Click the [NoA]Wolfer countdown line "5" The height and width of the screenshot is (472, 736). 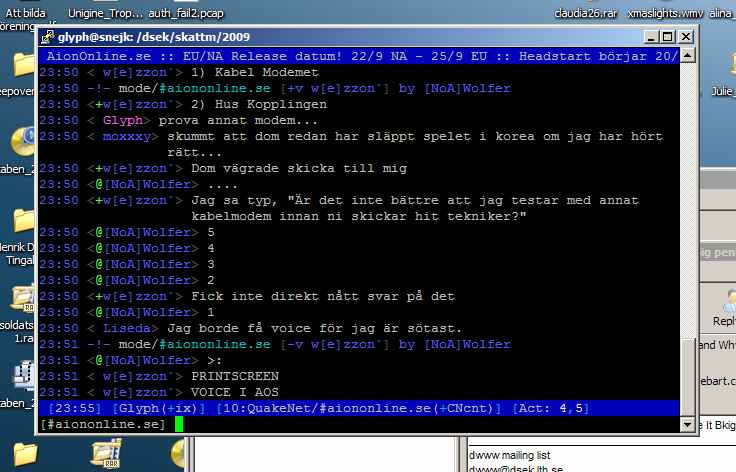coord(211,232)
